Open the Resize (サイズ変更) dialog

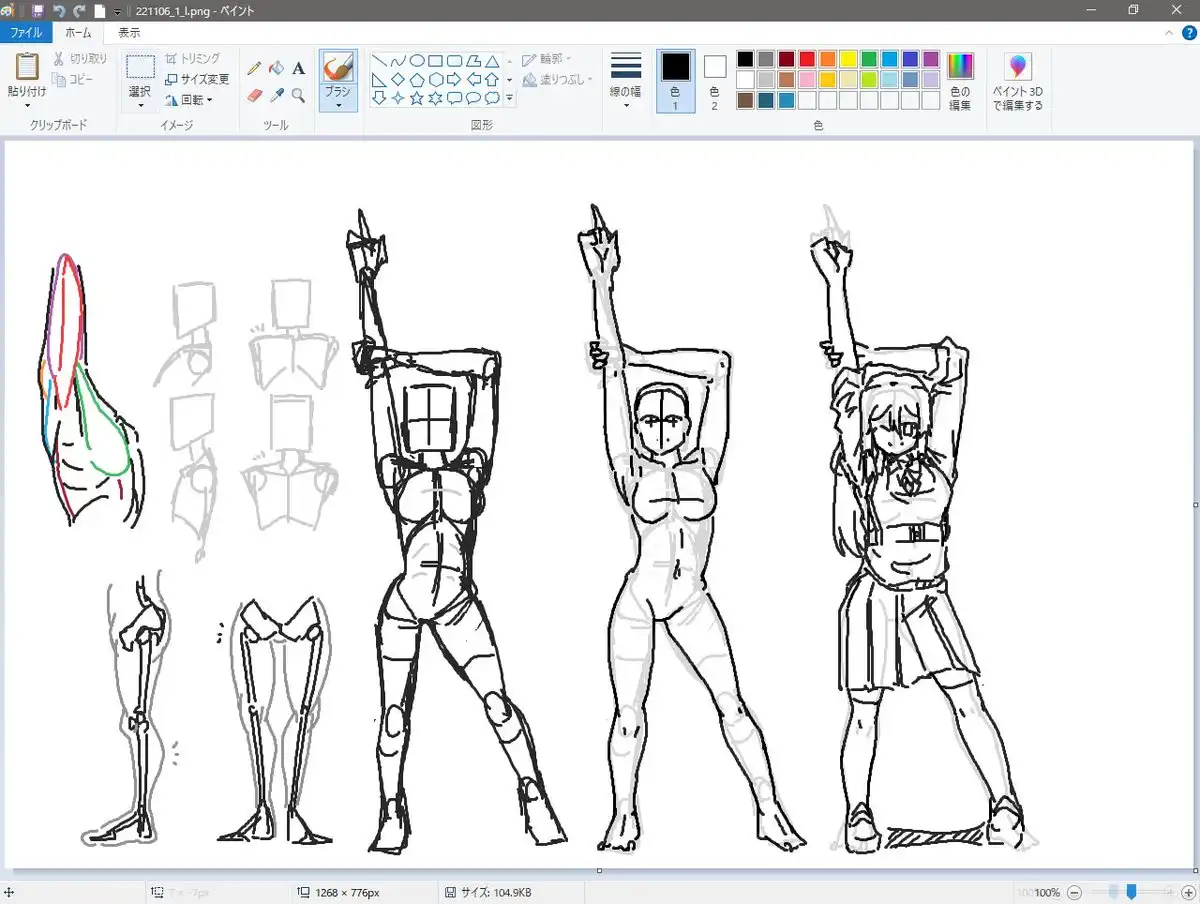196,79
